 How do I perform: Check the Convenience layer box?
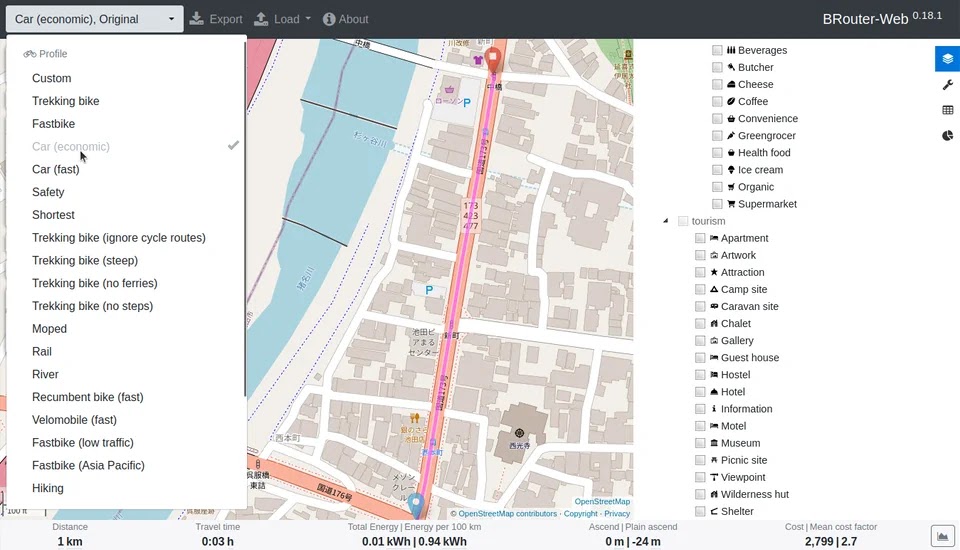(x=717, y=118)
